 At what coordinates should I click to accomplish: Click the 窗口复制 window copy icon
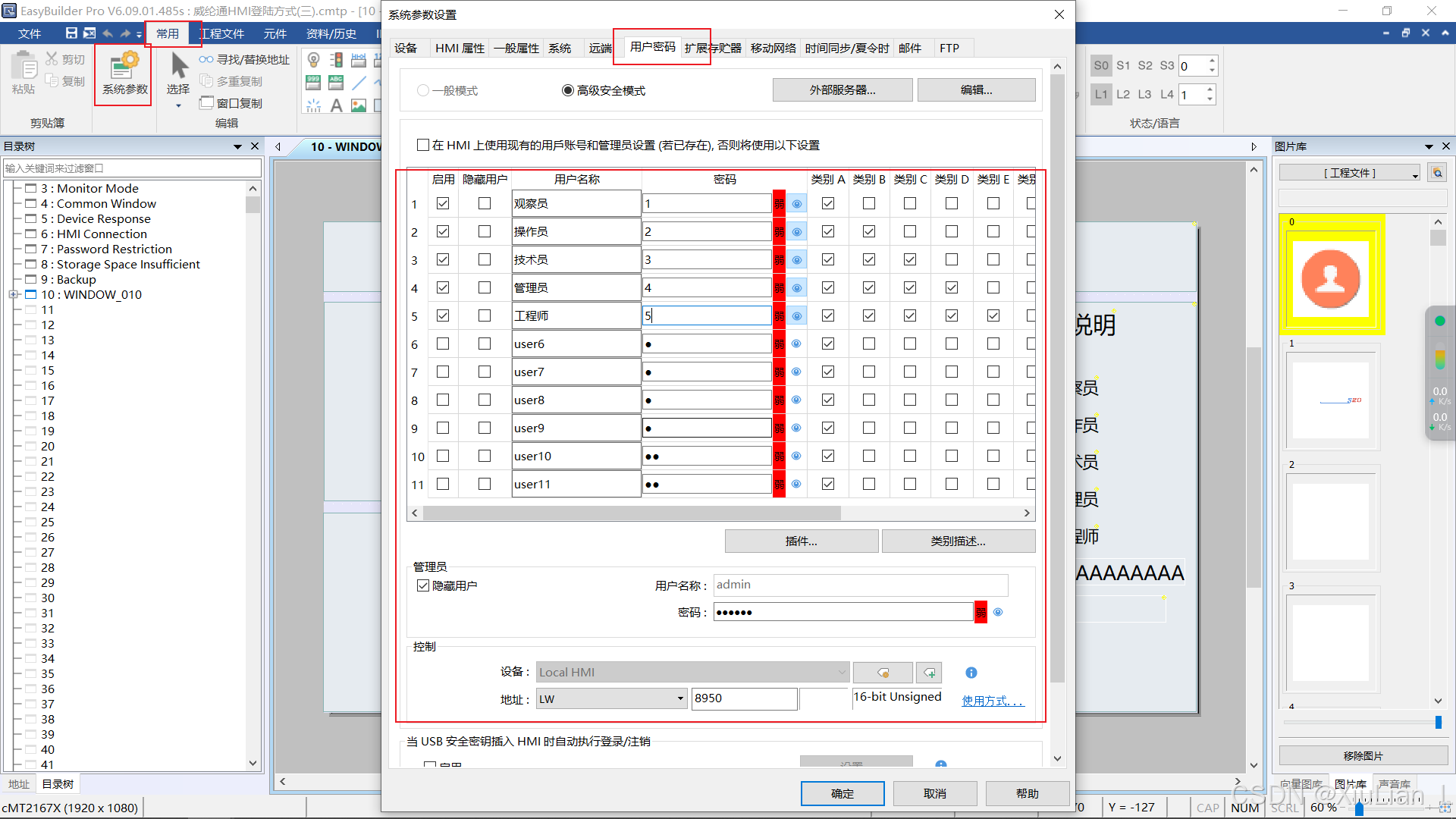coord(207,103)
